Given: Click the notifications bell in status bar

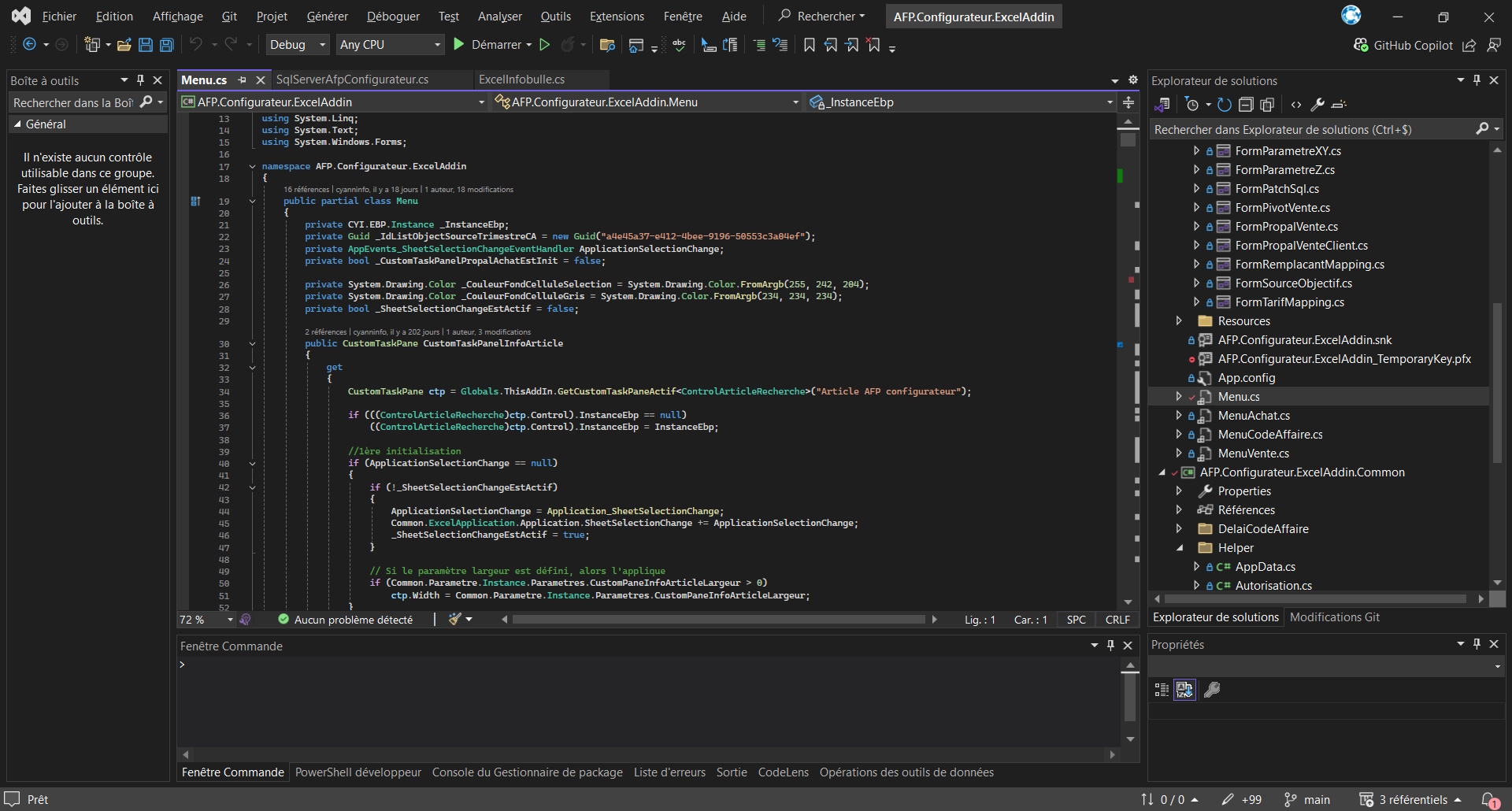Looking at the screenshot, I should 1489,799.
